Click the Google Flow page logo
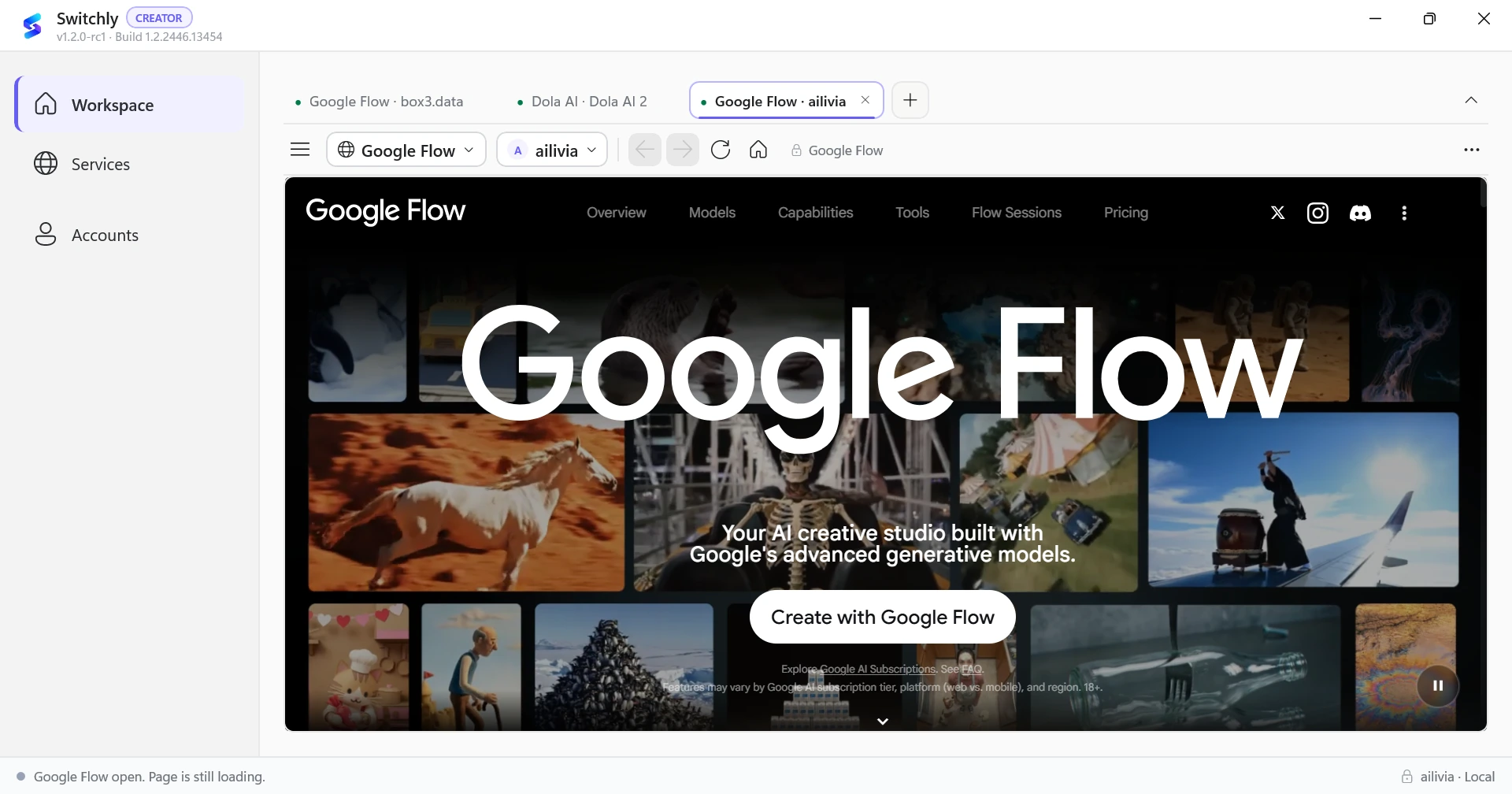The width and height of the screenshot is (1512, 794). (x=386, y=211)
